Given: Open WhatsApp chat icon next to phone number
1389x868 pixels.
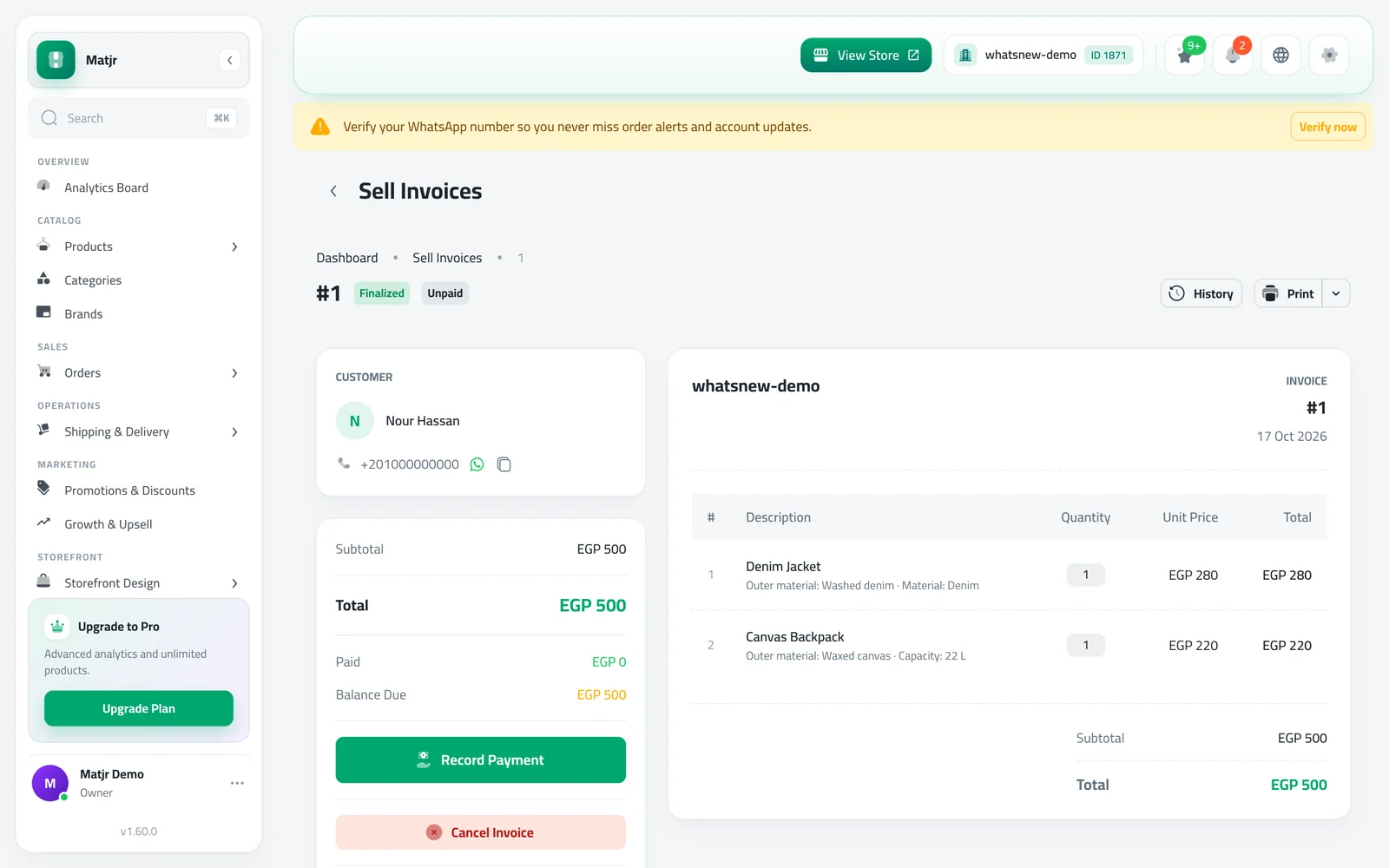Looking at the screenshot, I should 477,464.
